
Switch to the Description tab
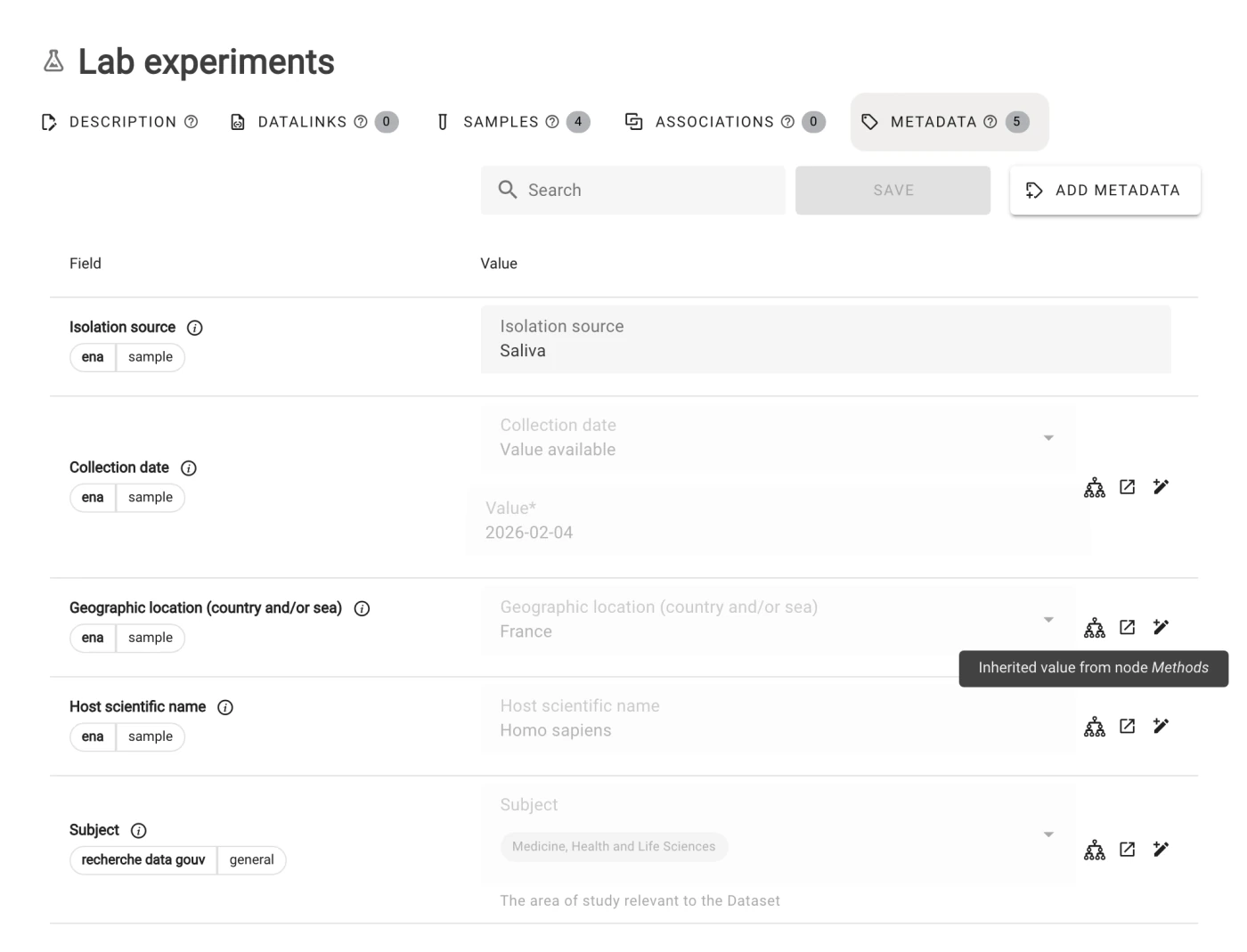[119, 122]
